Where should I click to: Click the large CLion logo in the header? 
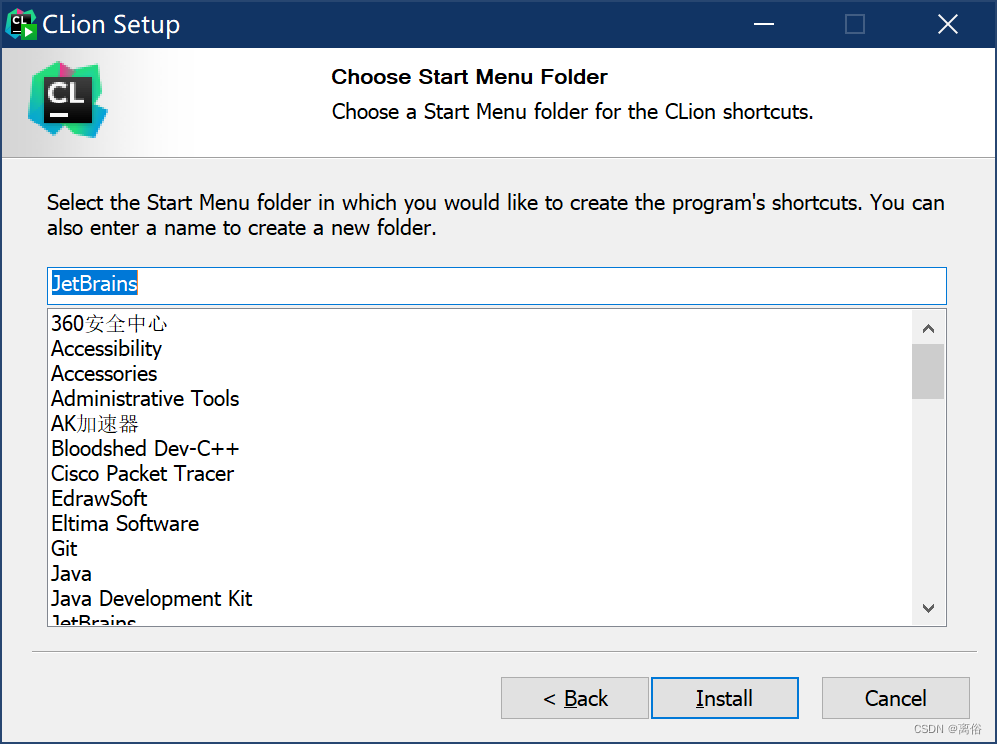(67, 100)
